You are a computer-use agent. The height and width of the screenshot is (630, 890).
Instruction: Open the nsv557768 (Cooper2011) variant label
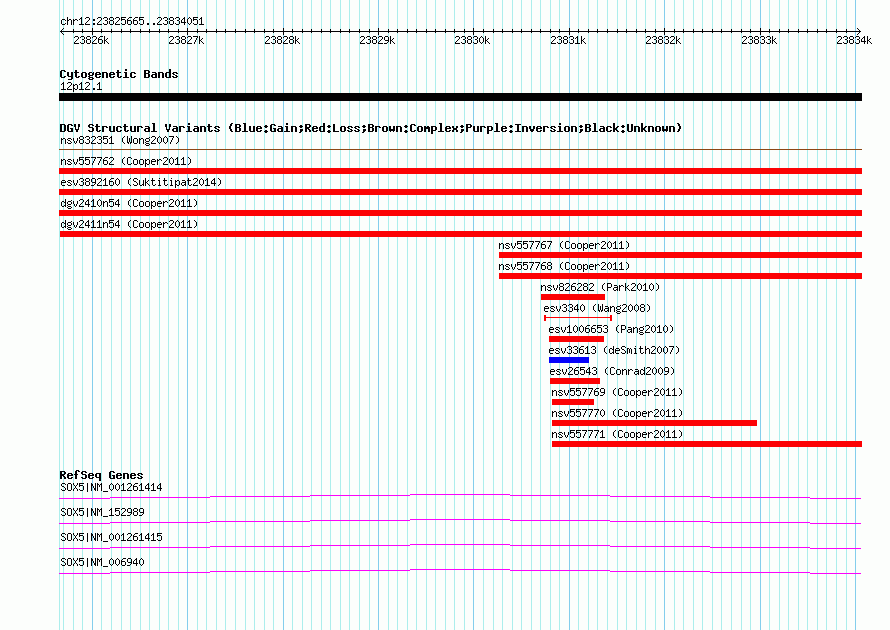(564, 266)
